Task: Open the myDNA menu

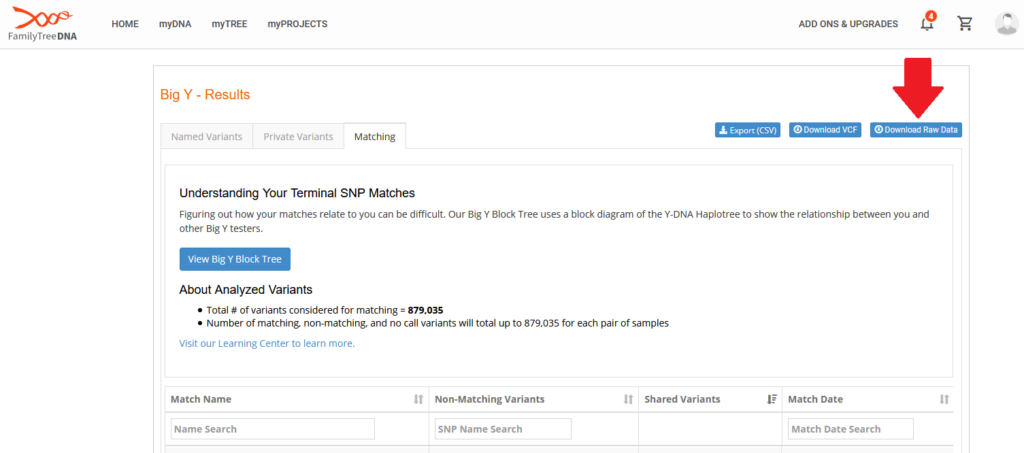Action: tap(175, 24)
